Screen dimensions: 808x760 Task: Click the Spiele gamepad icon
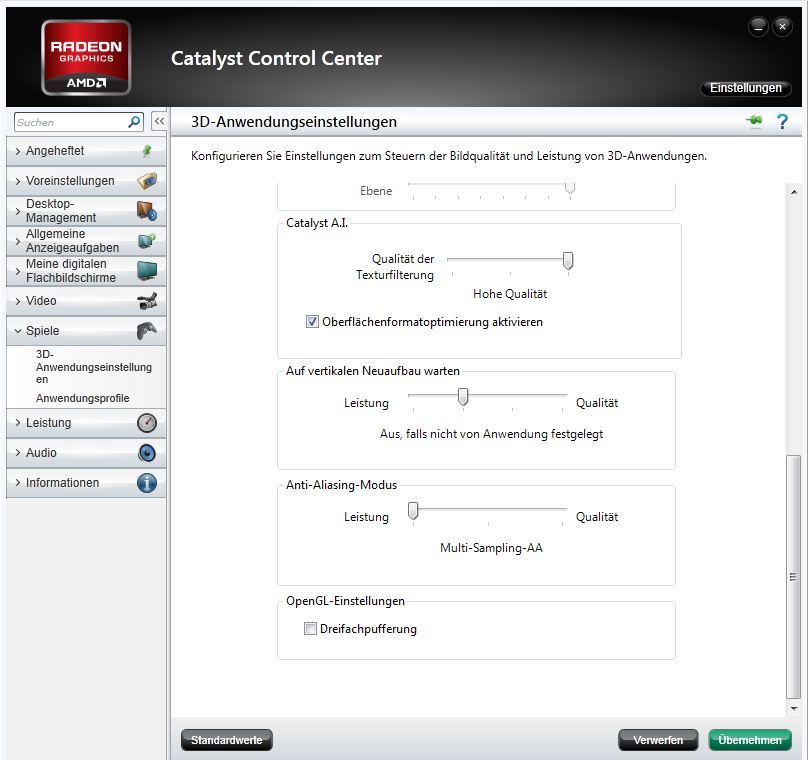click(x=147, y=331)
